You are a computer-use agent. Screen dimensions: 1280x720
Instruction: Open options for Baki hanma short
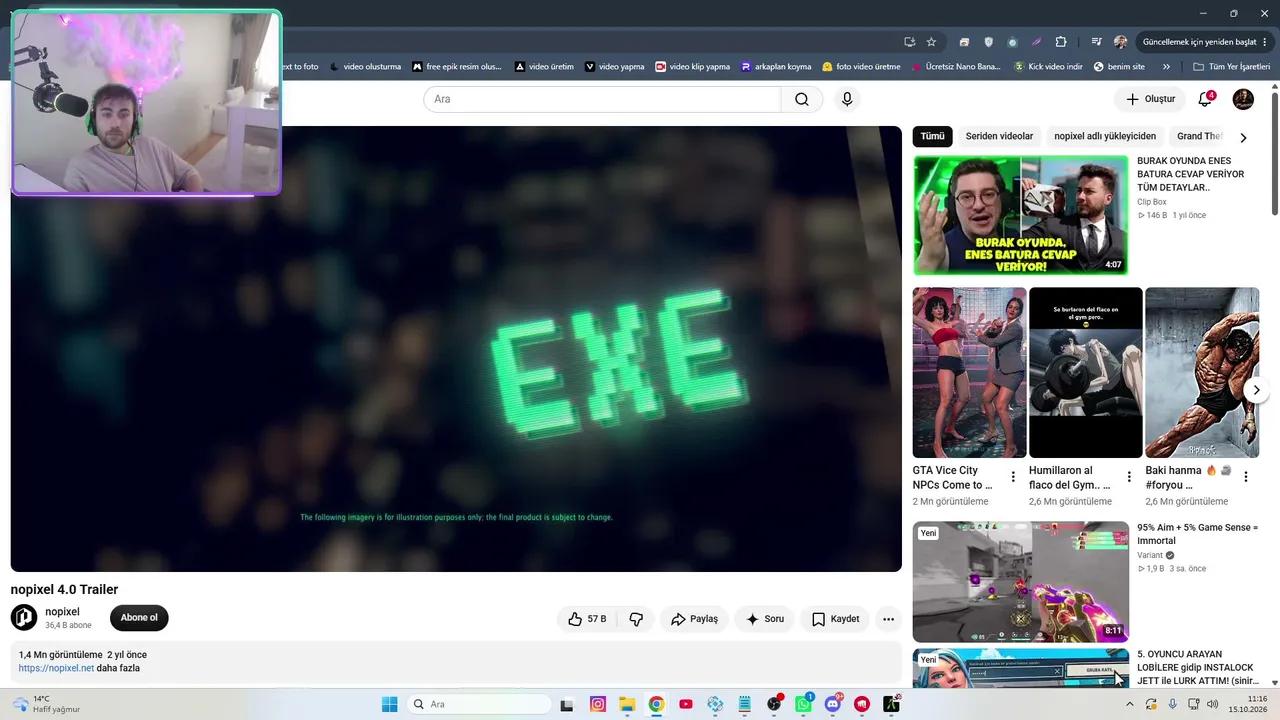pos(1246,477)
